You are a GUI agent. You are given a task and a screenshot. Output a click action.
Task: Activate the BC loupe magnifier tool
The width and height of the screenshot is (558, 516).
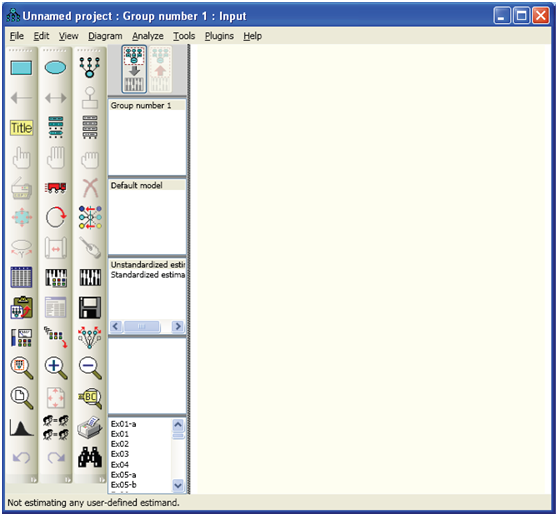coord(90,397)
